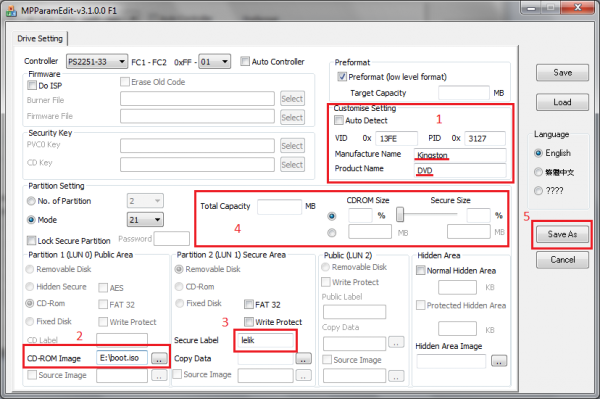Viewport: 600px width, 399px height.
Task: Browse for the CD-ROM Image file
Action: click(x=159, y=358)
